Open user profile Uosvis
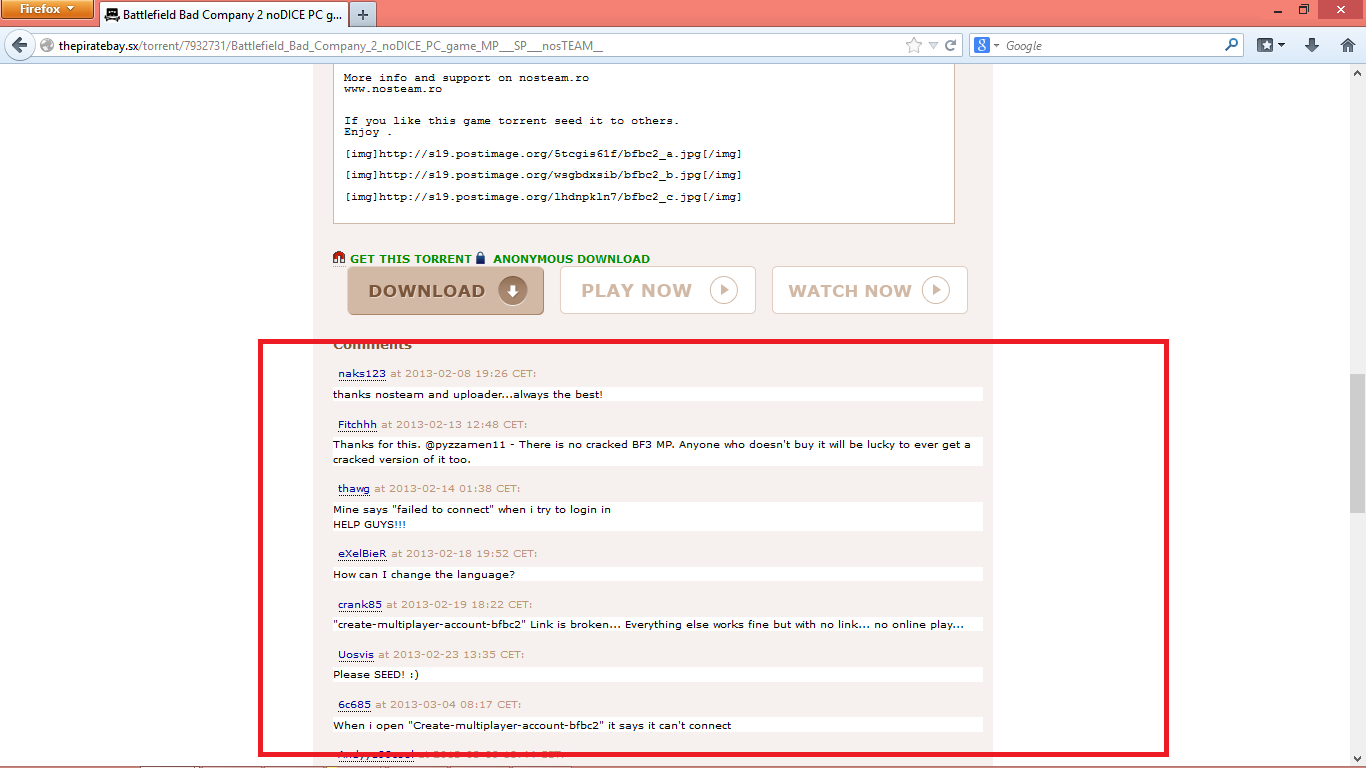Screen dimensions: 1366x768 [x=356, y=655]
